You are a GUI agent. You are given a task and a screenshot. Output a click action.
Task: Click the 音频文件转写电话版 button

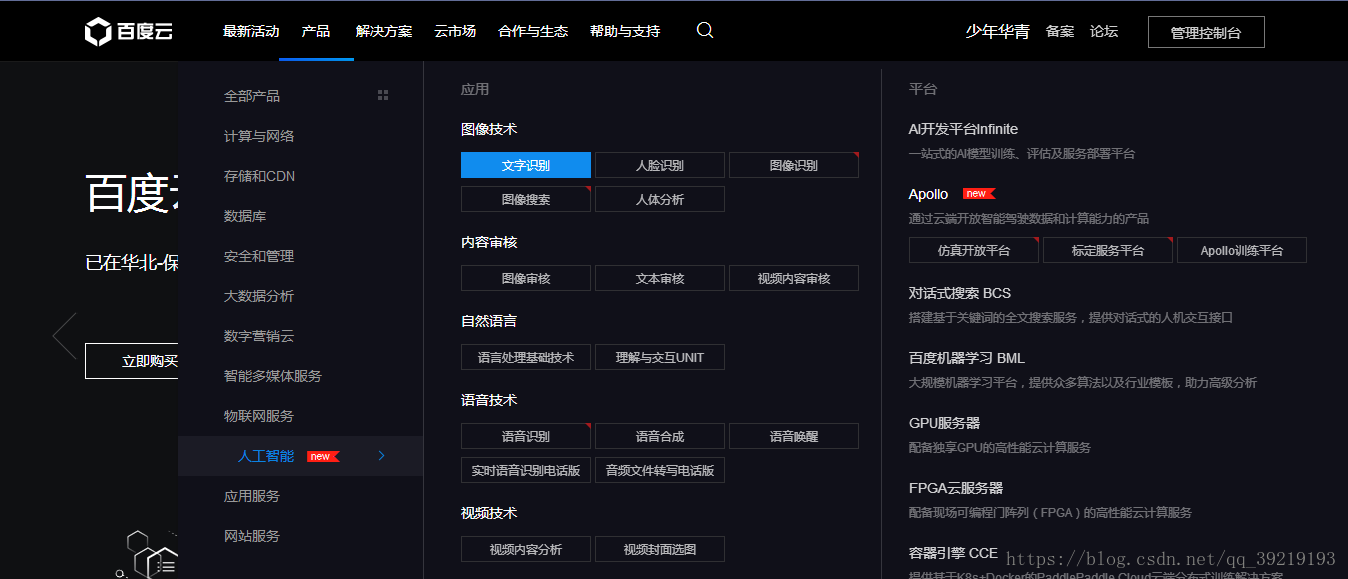pos(660,470)
